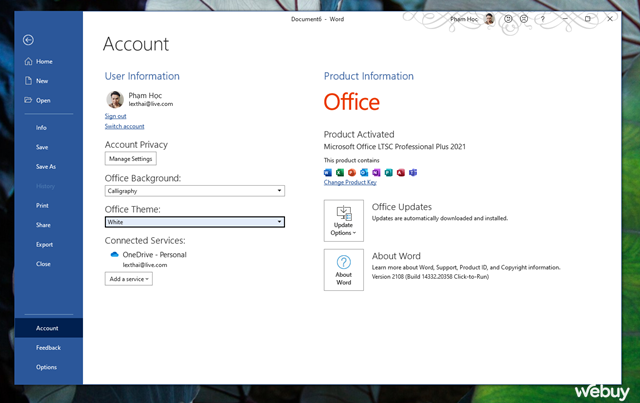Screen dimensions: 640x403
Task: Expand the Add a service menu
Action: (x=129, y=279)
